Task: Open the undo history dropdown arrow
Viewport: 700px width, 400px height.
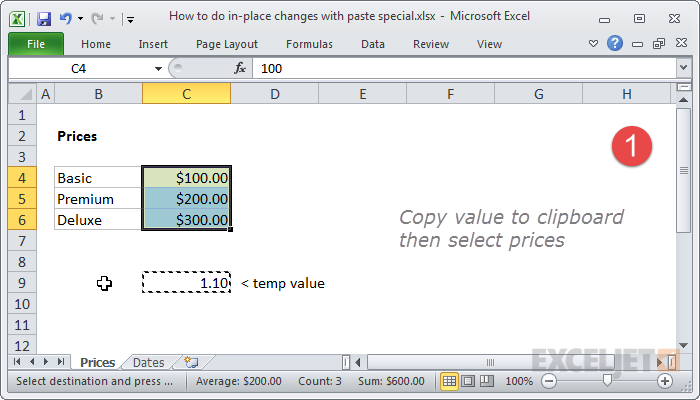Action: pos(80,19)
